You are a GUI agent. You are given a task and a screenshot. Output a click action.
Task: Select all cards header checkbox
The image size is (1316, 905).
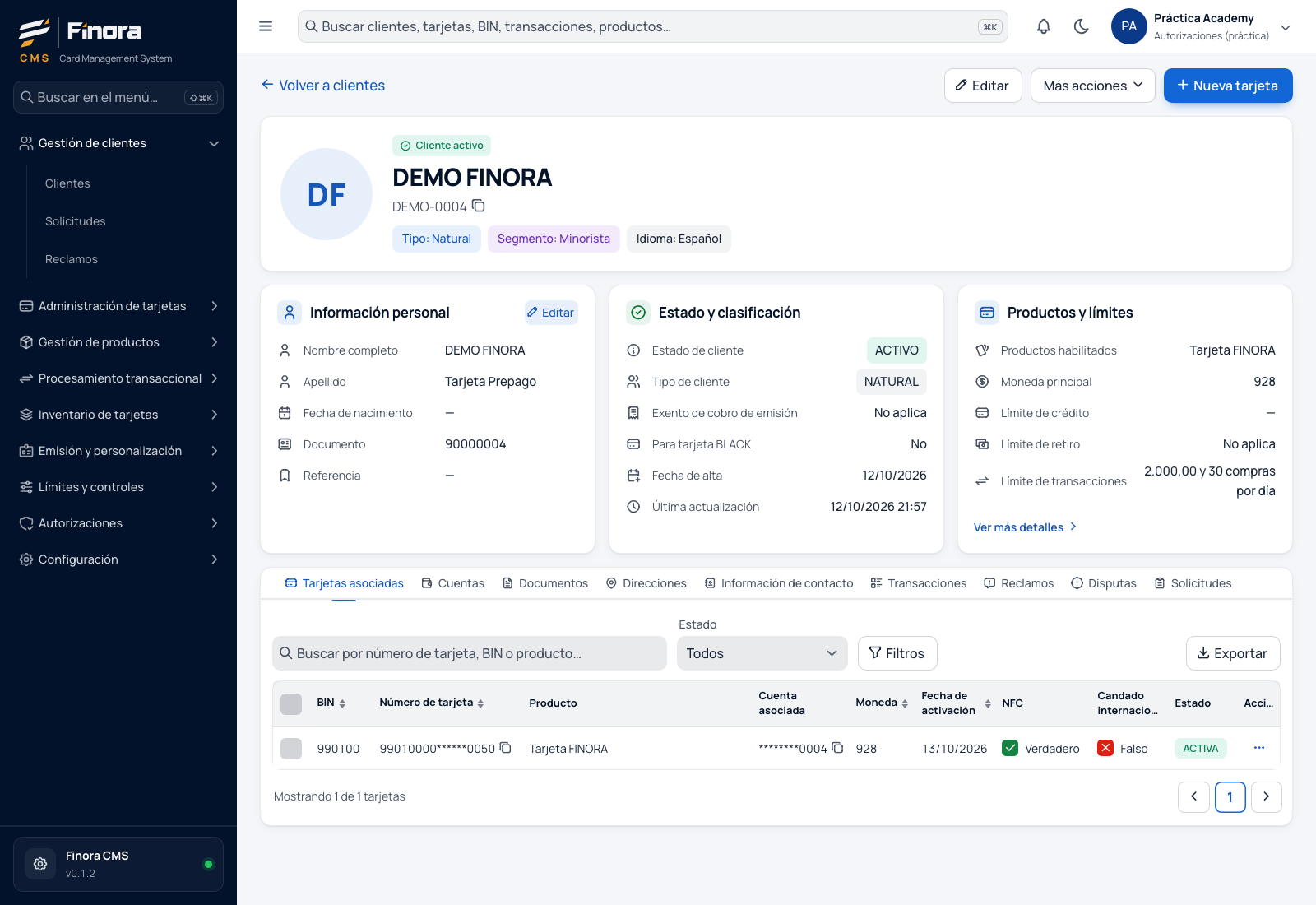(291, 704)
